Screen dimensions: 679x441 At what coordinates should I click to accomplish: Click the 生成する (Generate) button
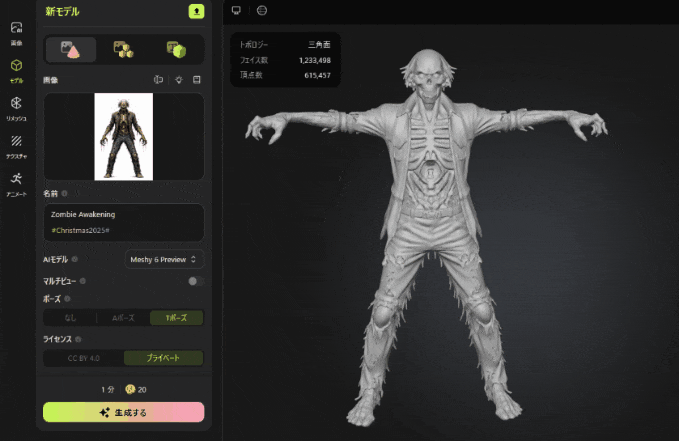124,412
